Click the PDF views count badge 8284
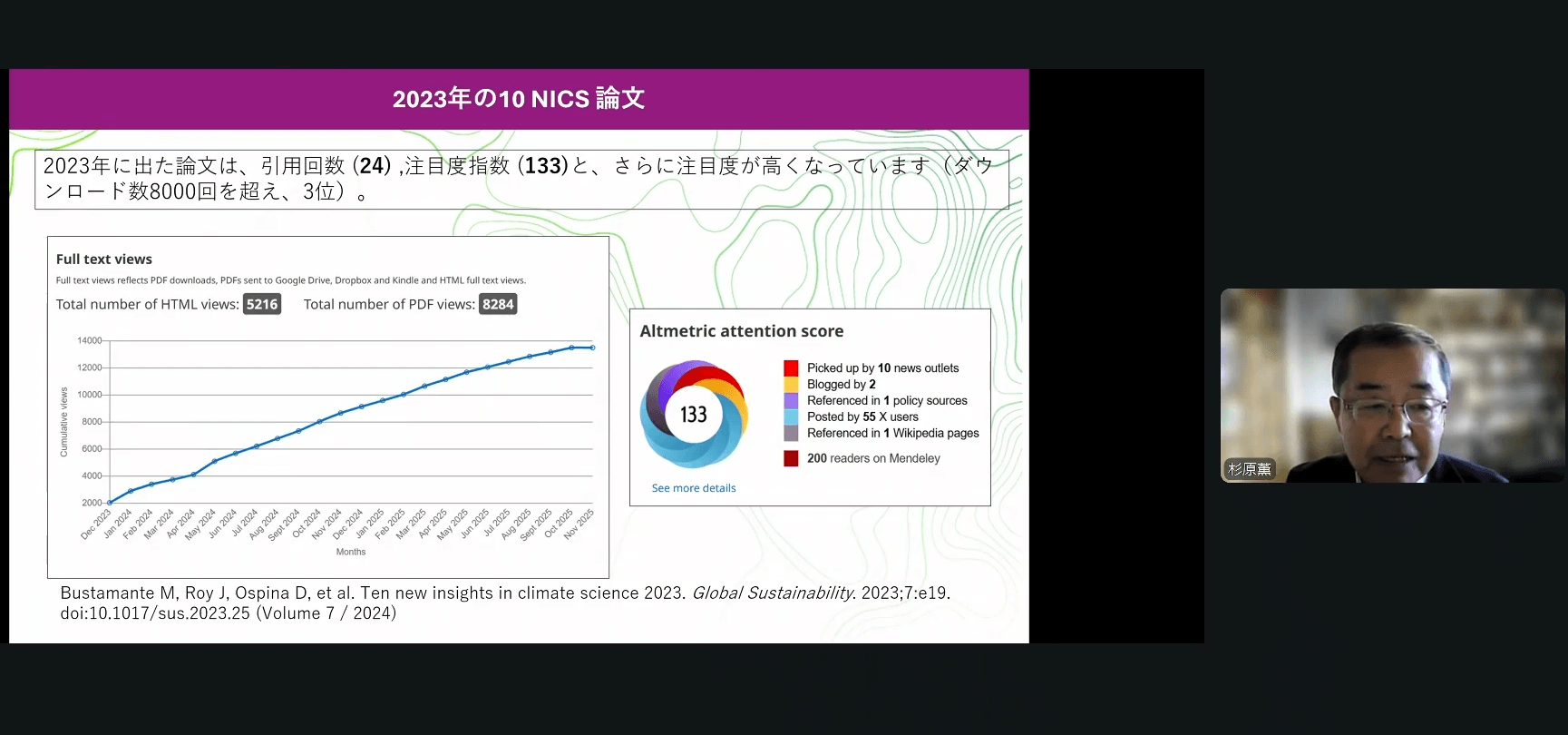This screenshot has width=1568, height=735. click(x=498, y=304)
